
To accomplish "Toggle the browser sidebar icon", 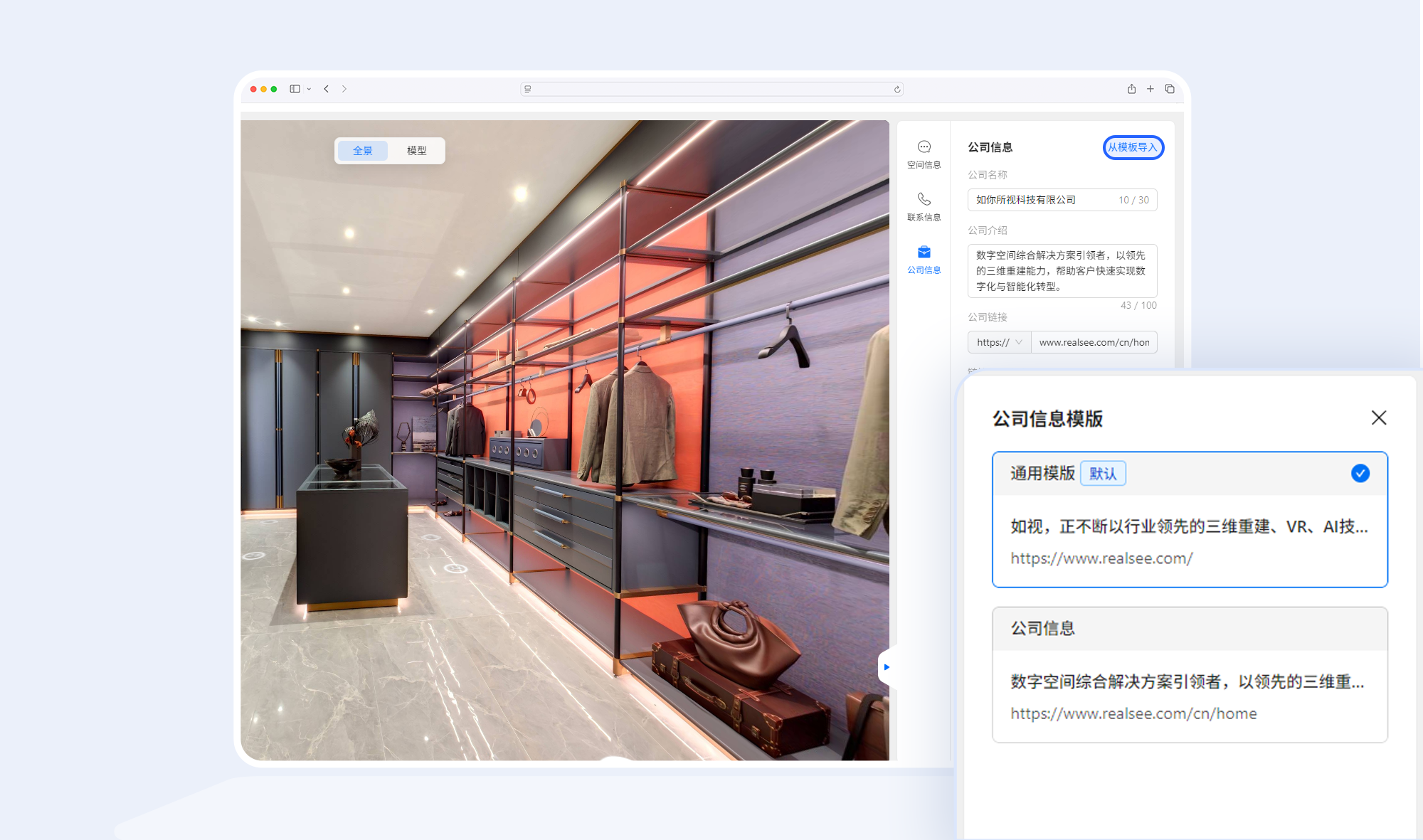I will click(x=295, y=89).
